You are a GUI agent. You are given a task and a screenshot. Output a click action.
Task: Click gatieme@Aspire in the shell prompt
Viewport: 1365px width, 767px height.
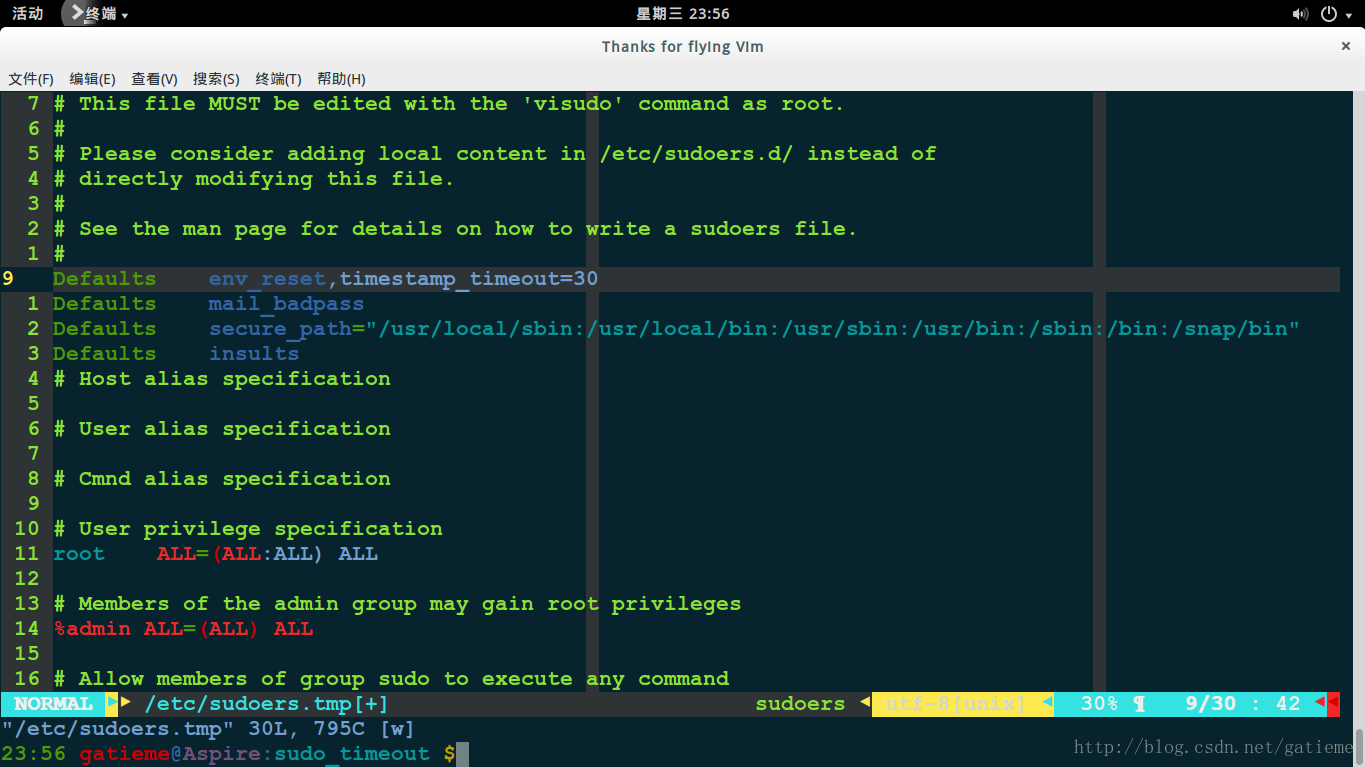click(x=171, y=754)
